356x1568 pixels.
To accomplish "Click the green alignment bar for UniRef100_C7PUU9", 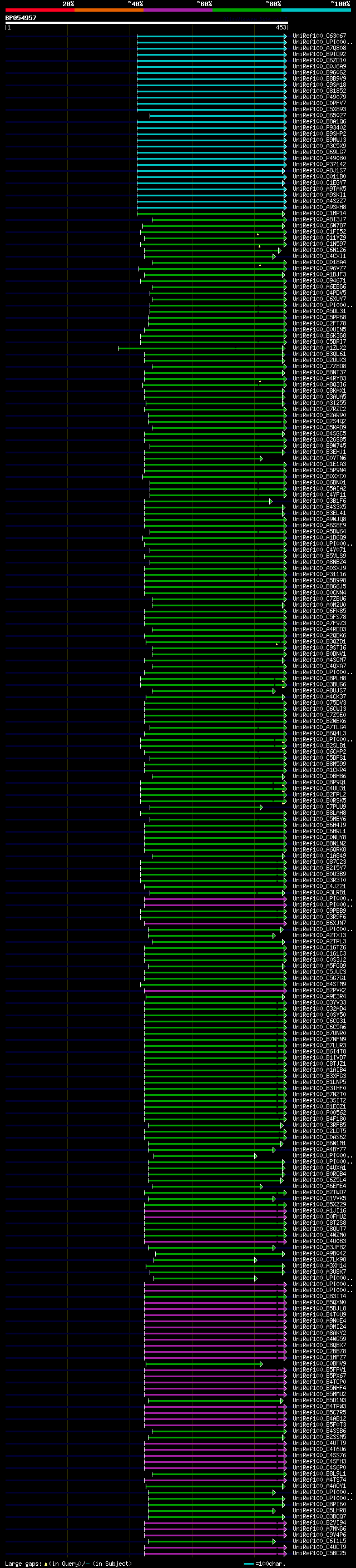I will coord(206,807).
